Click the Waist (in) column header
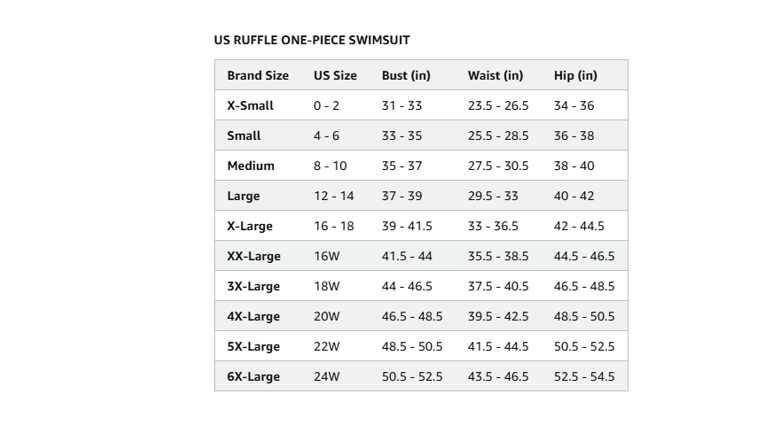Viewport: 776px width, 441px height. point(495,75)
